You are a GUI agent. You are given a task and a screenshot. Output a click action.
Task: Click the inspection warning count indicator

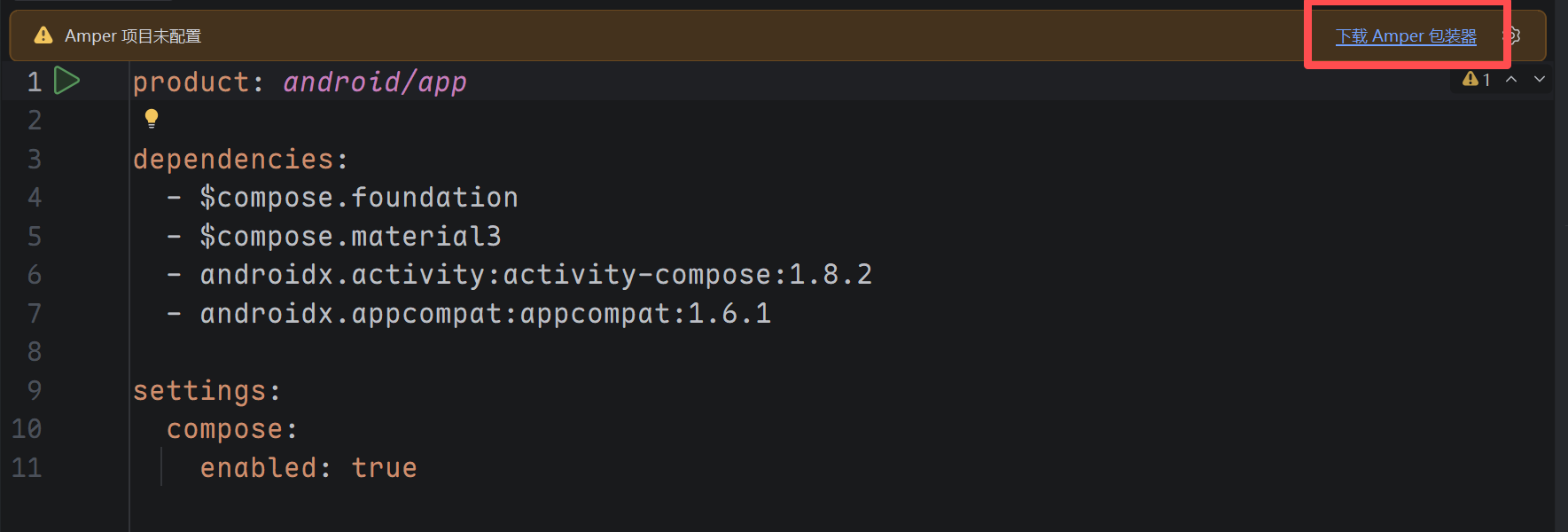1476,80
